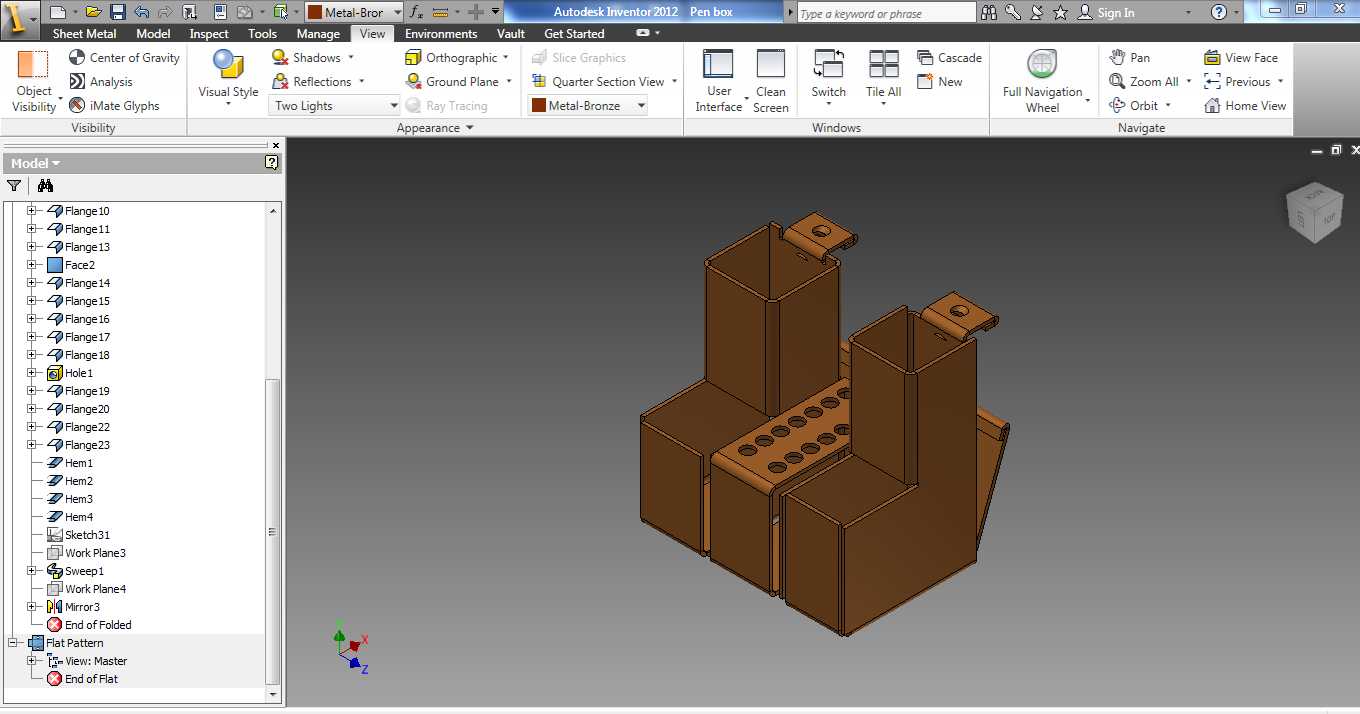Expand the Mirror3 tree node
This screenshot has width=1360, height=714.
coord(31,607)
